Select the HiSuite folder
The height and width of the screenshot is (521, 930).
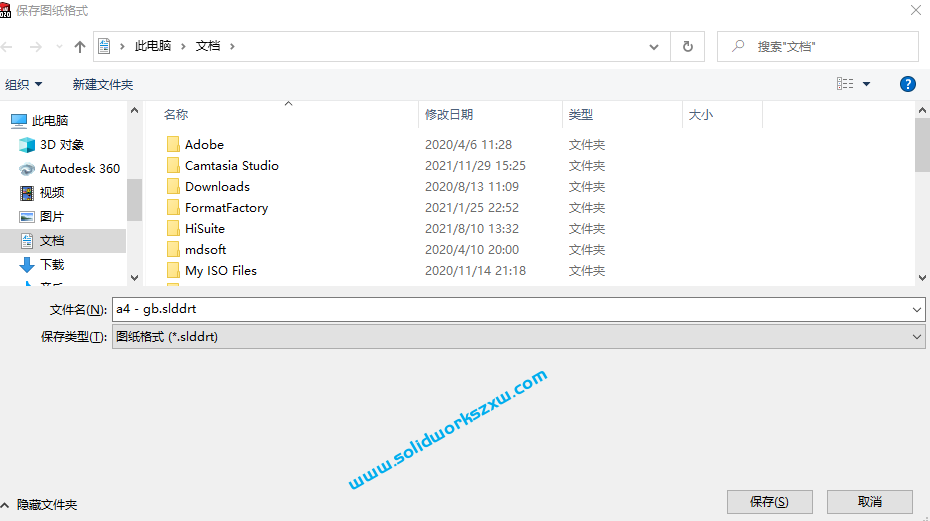[205, 228]
